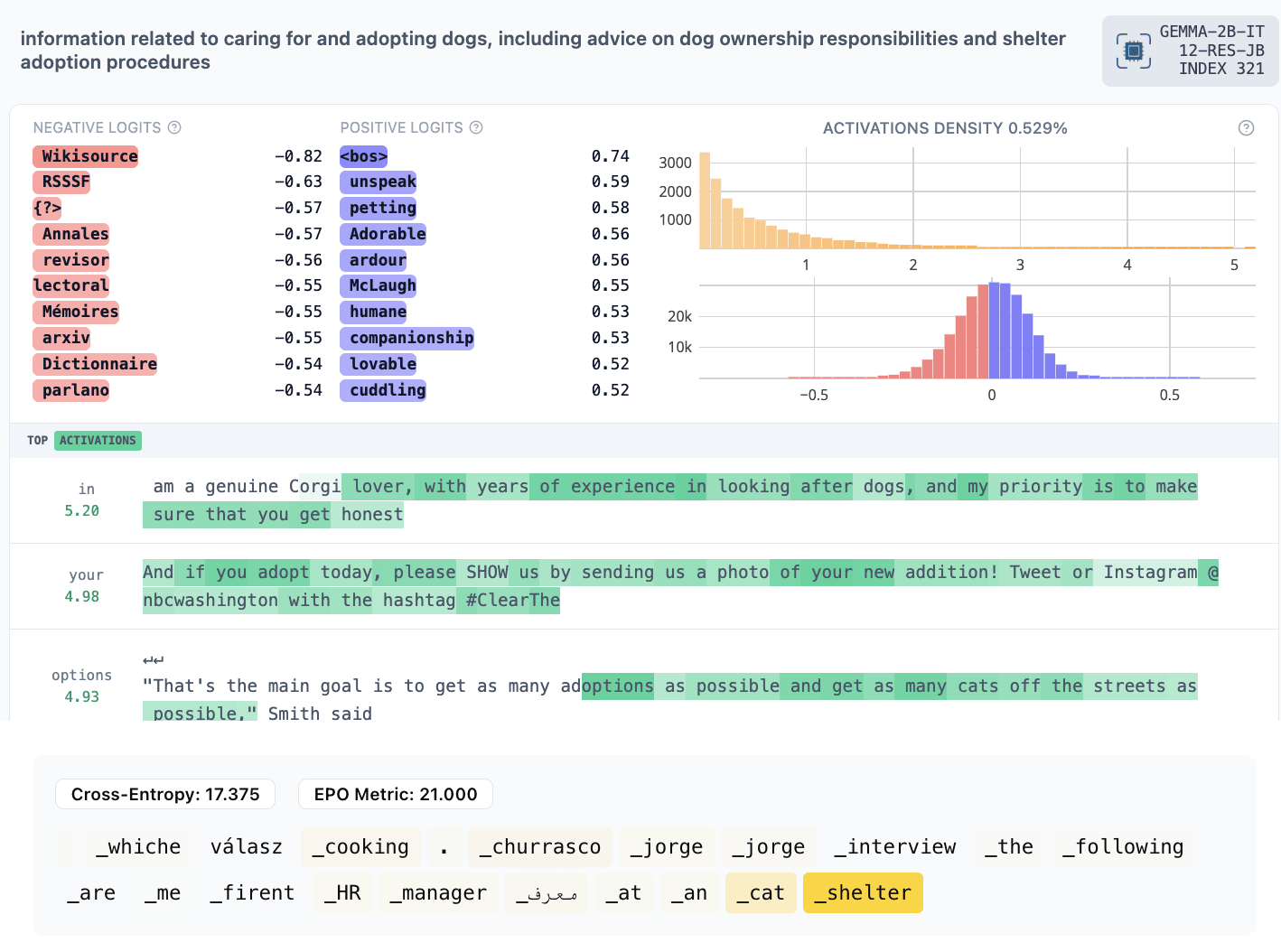Click the newline symbol above the third activation

153,659
